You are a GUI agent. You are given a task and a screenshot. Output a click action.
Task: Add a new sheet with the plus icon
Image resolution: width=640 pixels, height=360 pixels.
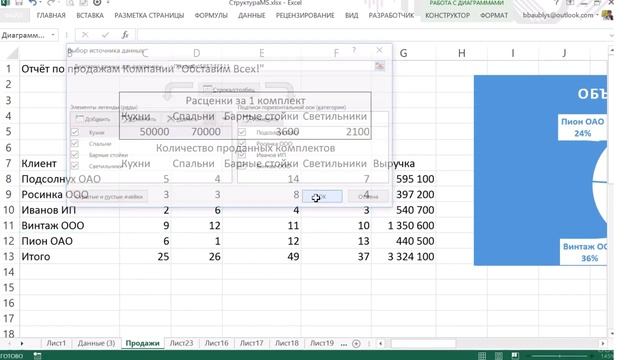(x=356, y=344)
